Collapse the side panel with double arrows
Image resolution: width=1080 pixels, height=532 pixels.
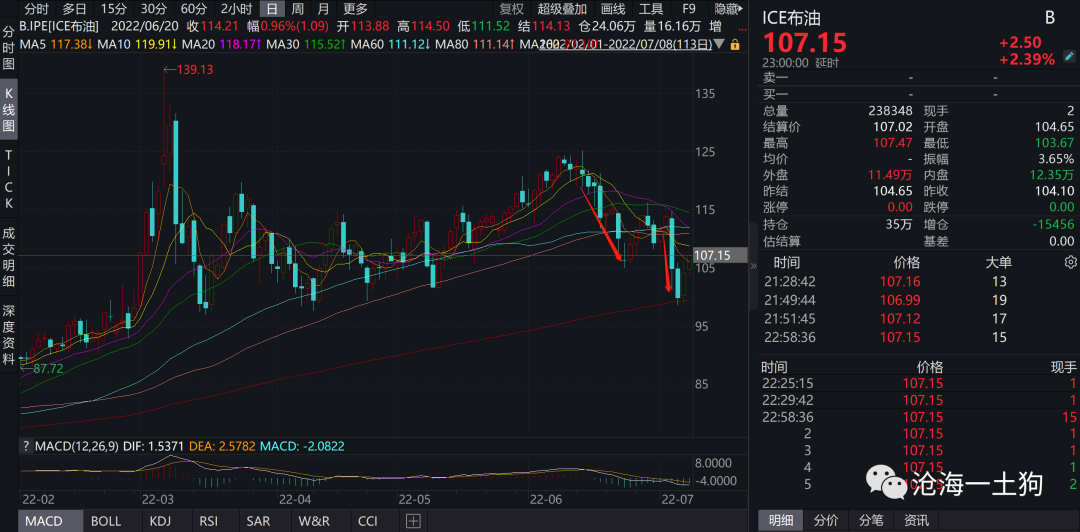[x=753, y=265]
